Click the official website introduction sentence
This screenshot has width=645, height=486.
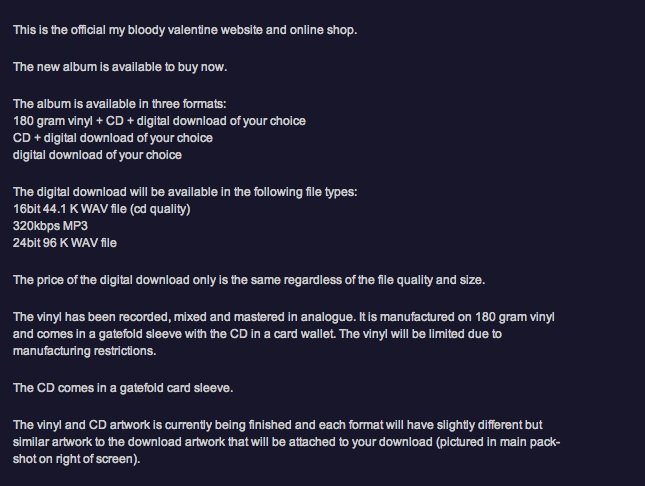coord(185,30)
